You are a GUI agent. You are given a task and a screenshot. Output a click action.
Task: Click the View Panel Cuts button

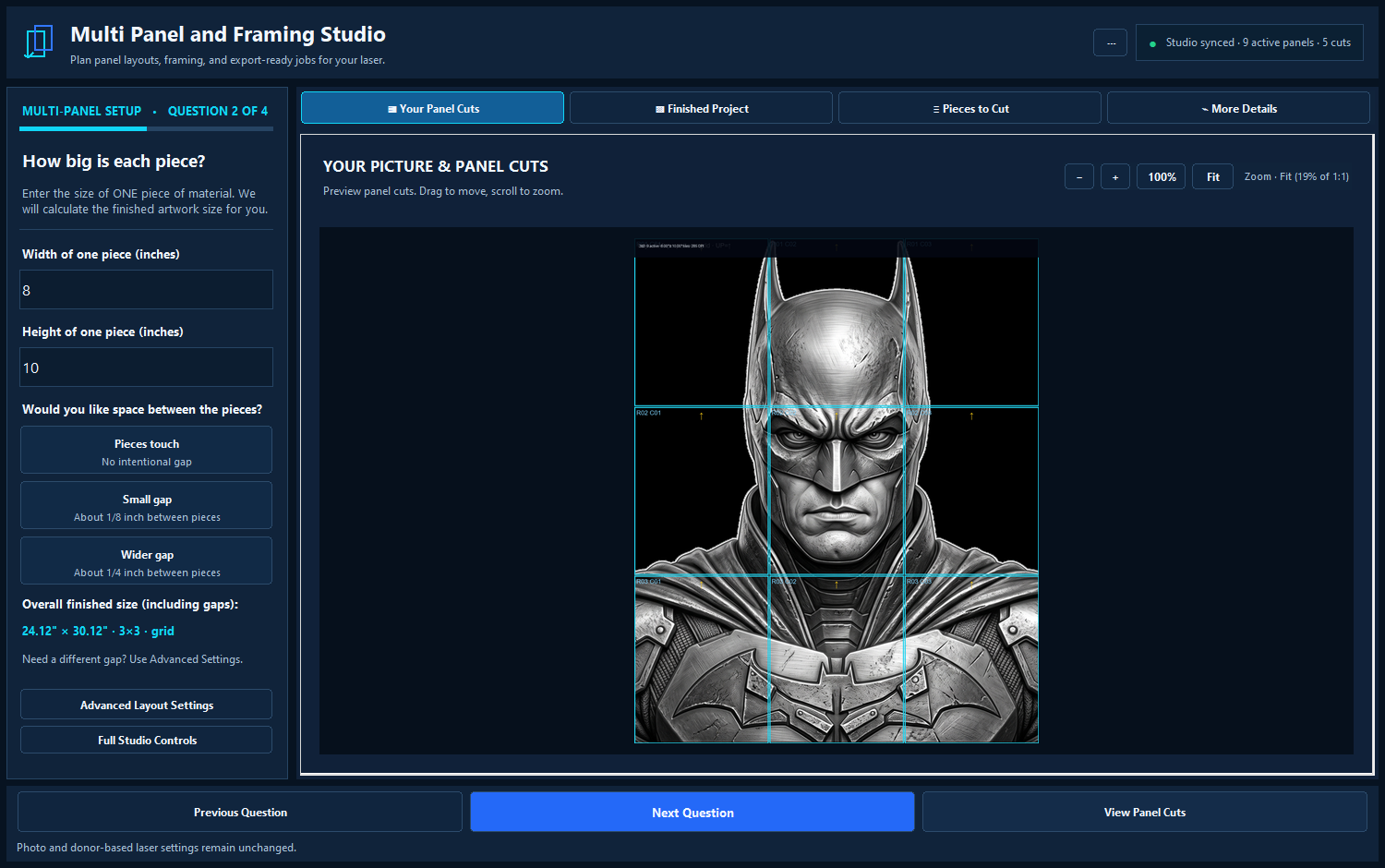[x=1145, y=812]
